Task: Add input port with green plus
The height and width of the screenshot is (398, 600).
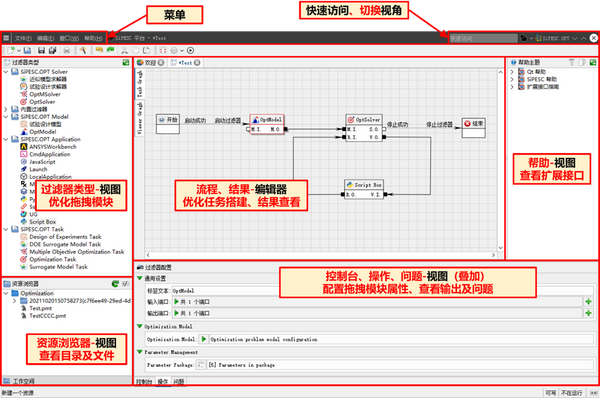Action: 589,302
